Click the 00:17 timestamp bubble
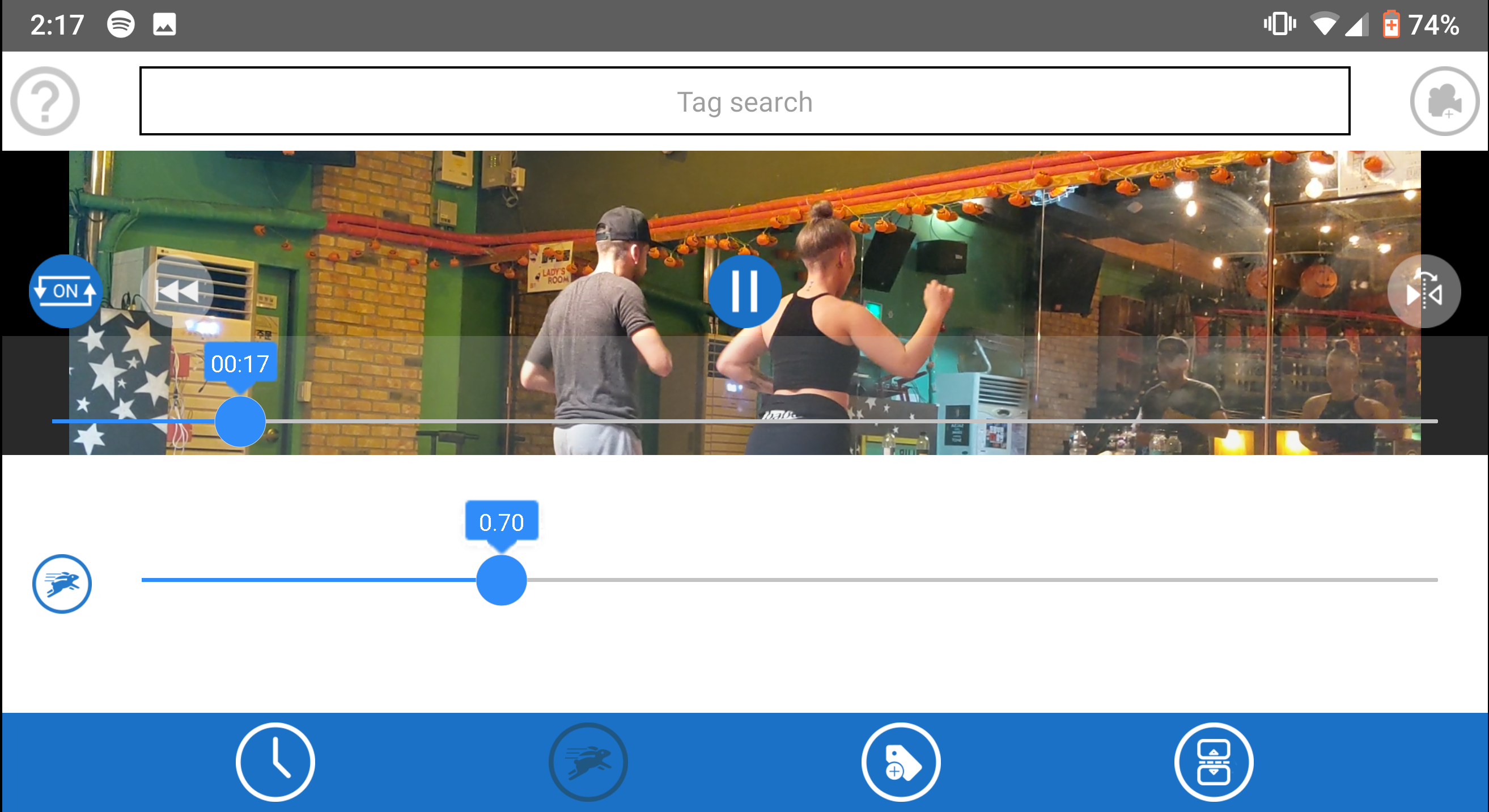The width and height of the screenshot is (1489, 812). 240,364
